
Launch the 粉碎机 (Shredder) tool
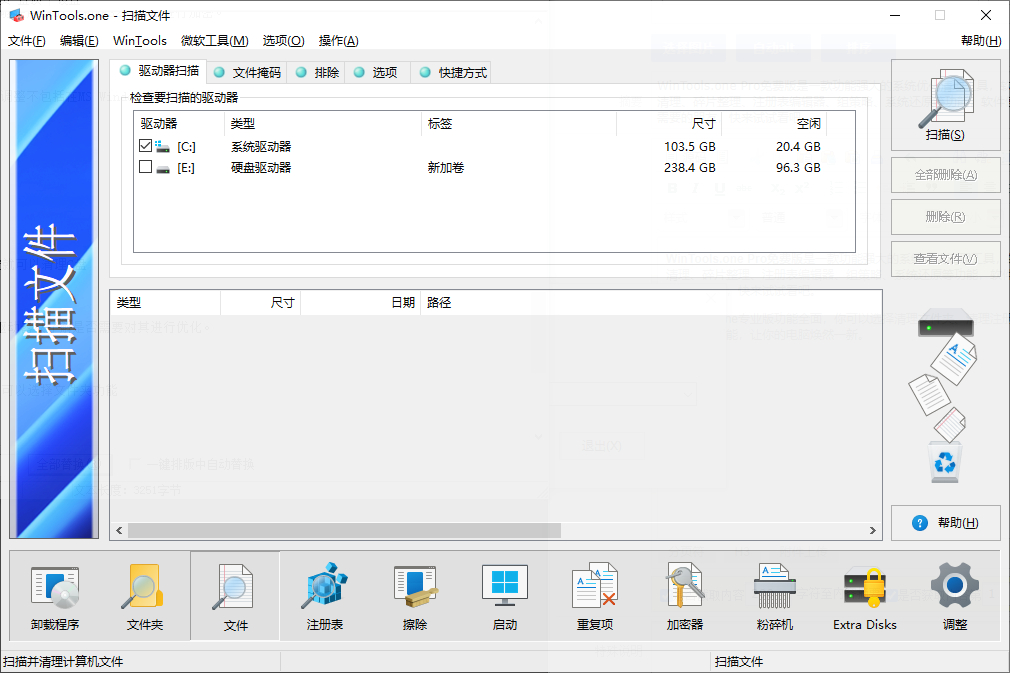(774, 596)
